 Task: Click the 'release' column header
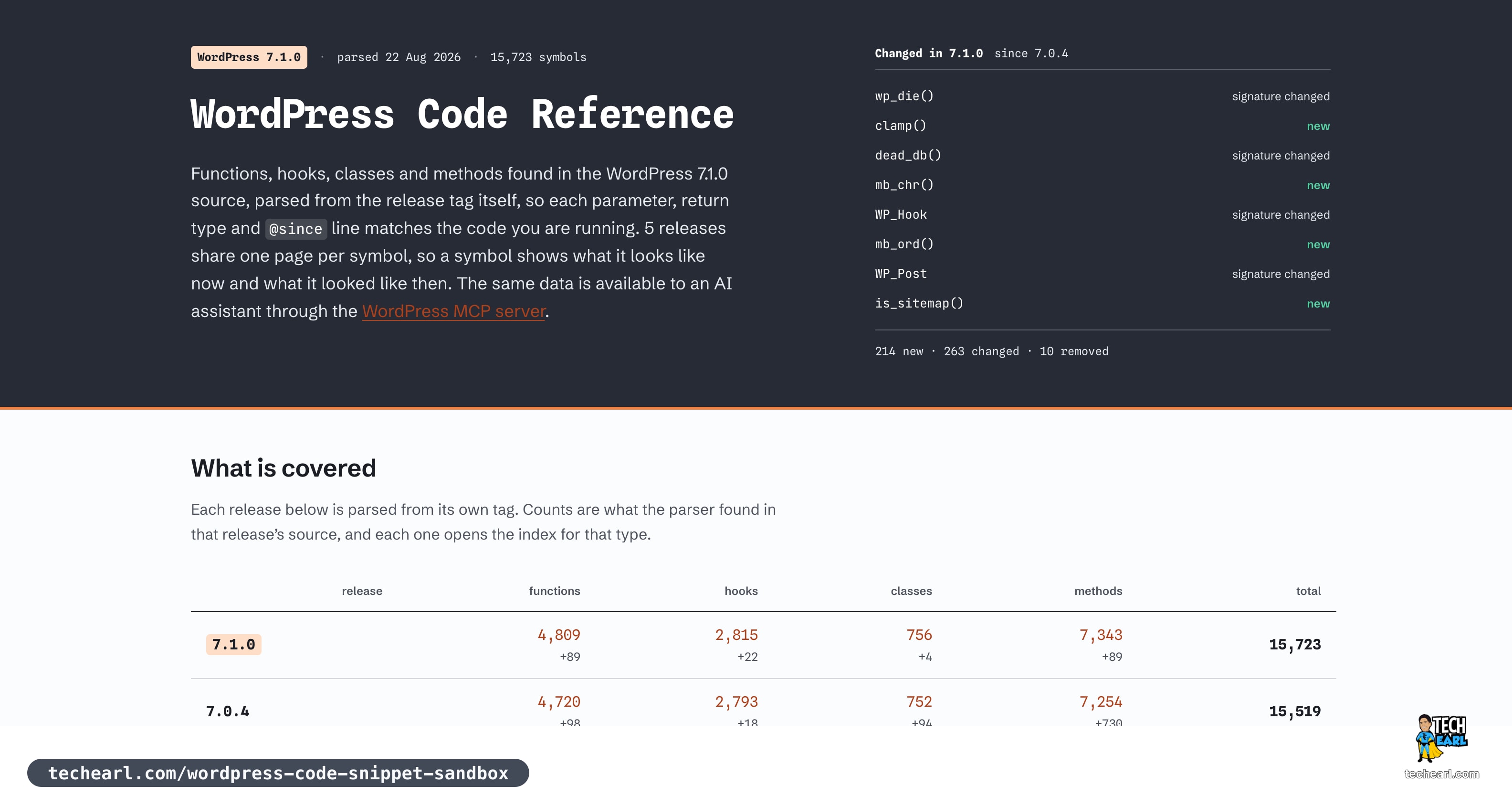362,591
